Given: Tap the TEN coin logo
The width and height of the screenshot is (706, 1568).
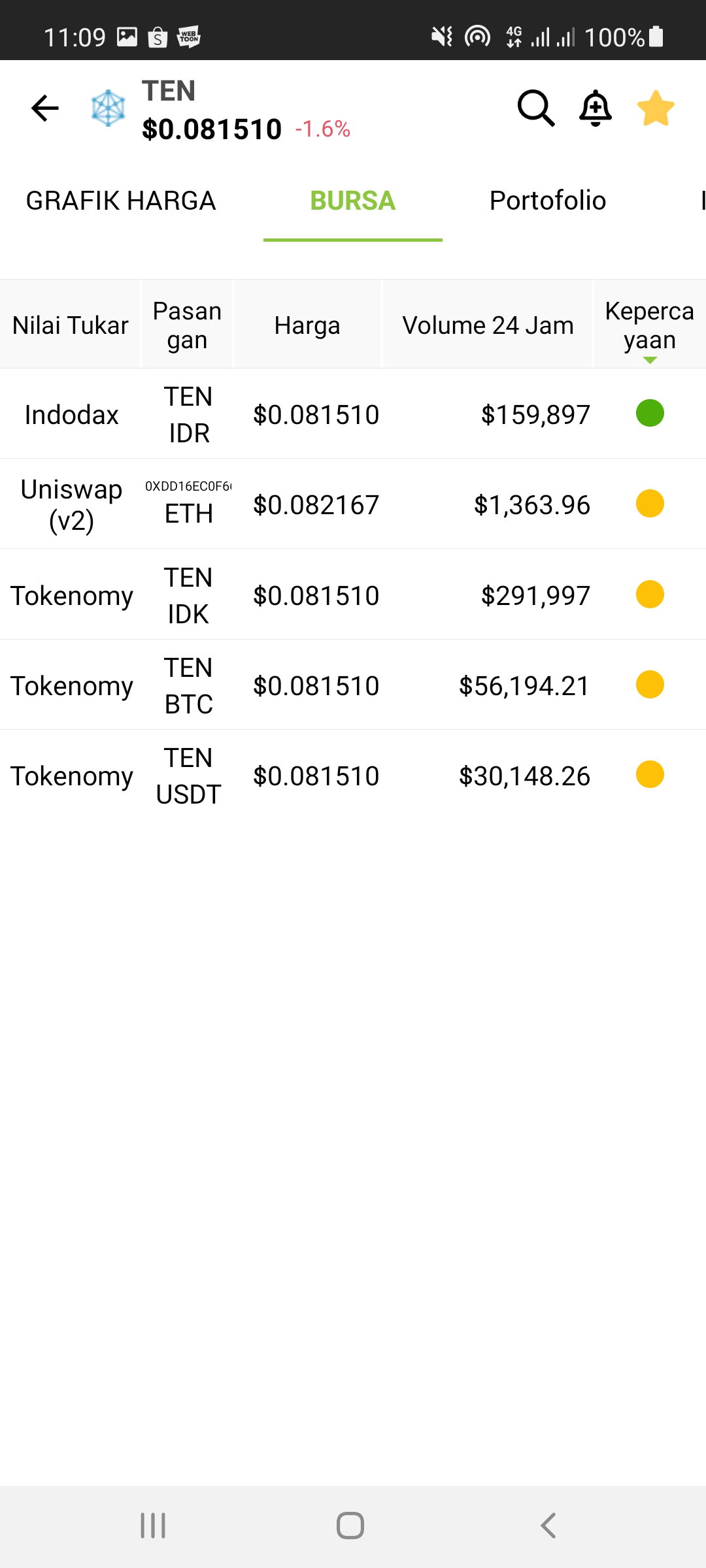Looking at the screenshot, I should pyautogui.click(x=109, y=108).
